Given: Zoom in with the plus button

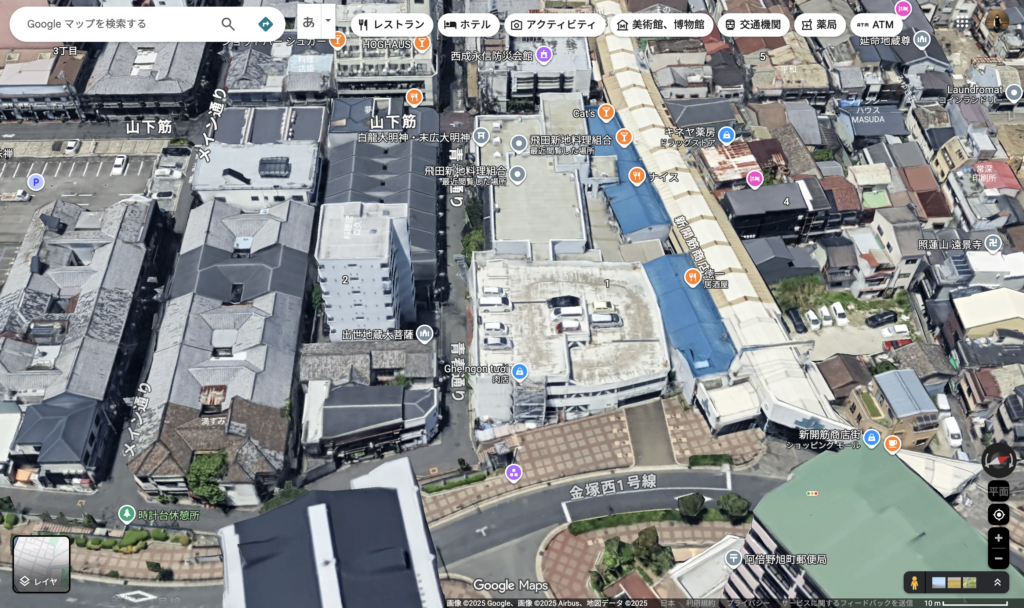Looking at the screenshot, I should pos(998,538).
